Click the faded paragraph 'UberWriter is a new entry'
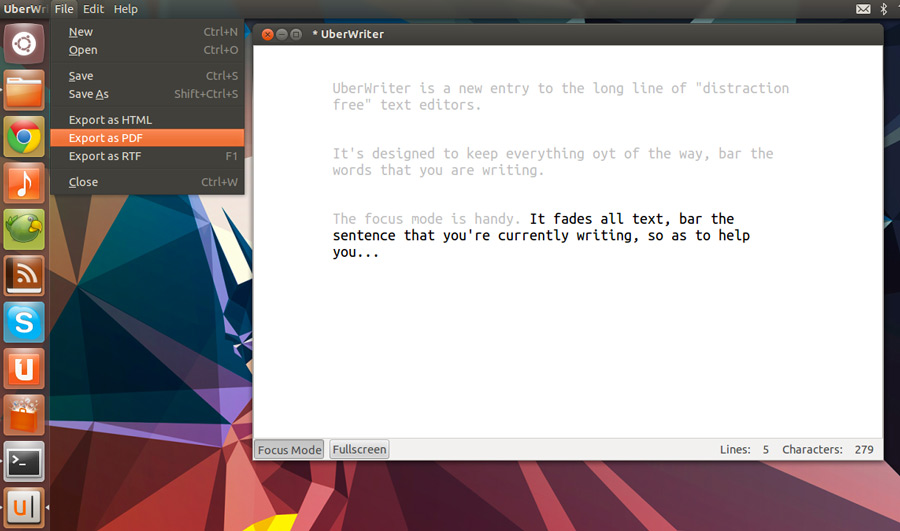Image resolution: width=900 pixels, height=531 pixels. [x=561, y=96]
